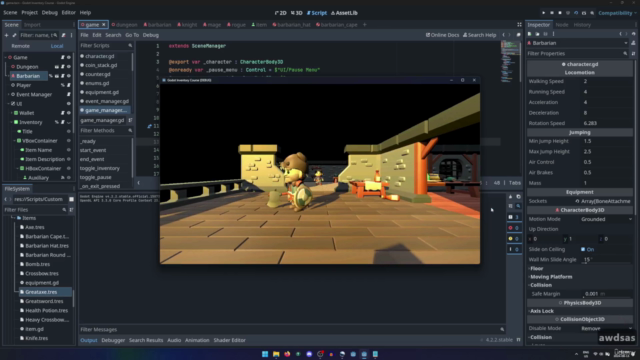This screenshot has height=360, width=640.
Task: Adjust Wall Min Slide Angle value slider
Action: click(607, 260)
